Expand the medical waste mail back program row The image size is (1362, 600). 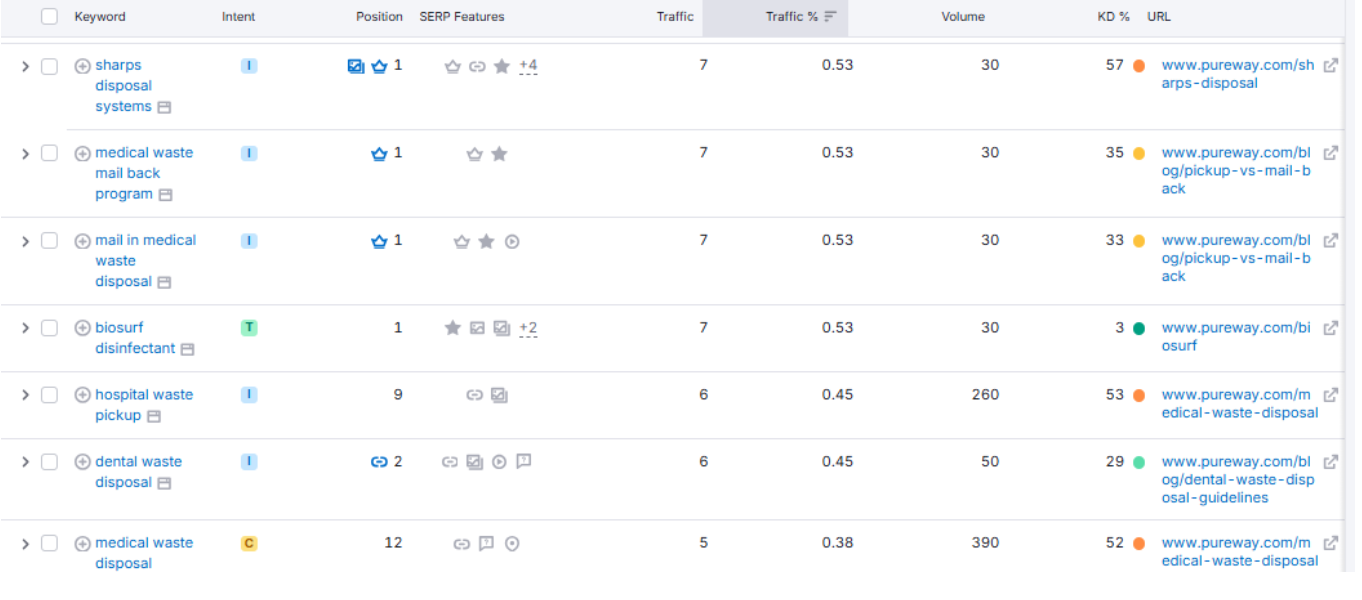click(x=26, y=153)
